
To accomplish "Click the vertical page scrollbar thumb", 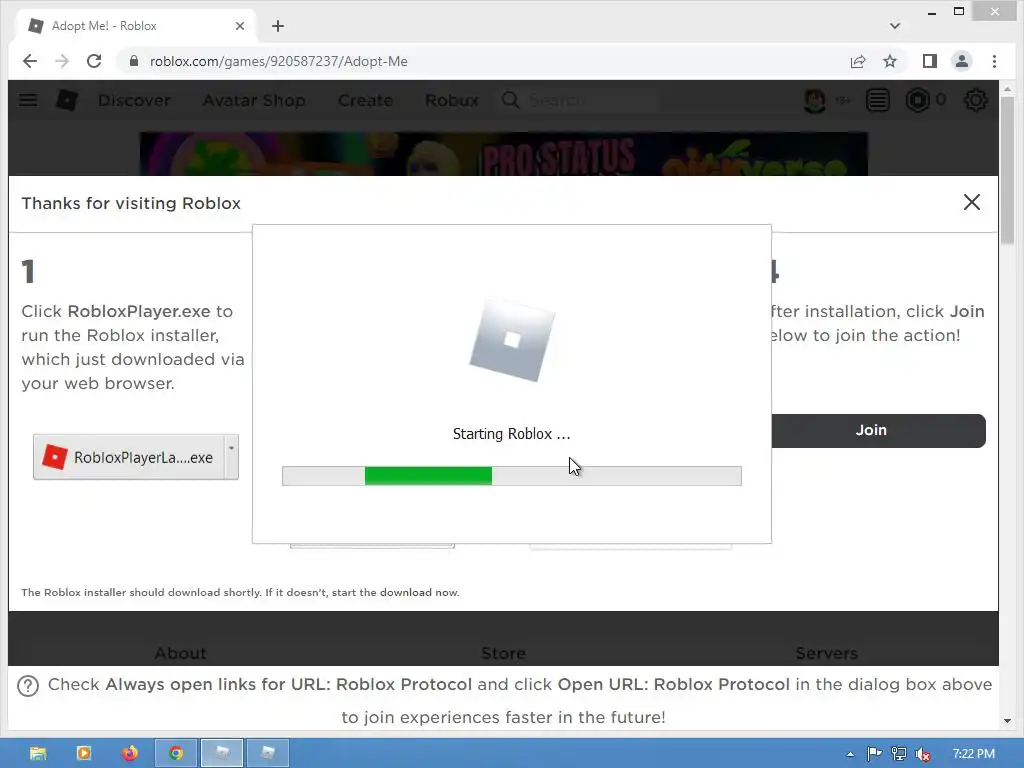I will tap(1007, 170).
